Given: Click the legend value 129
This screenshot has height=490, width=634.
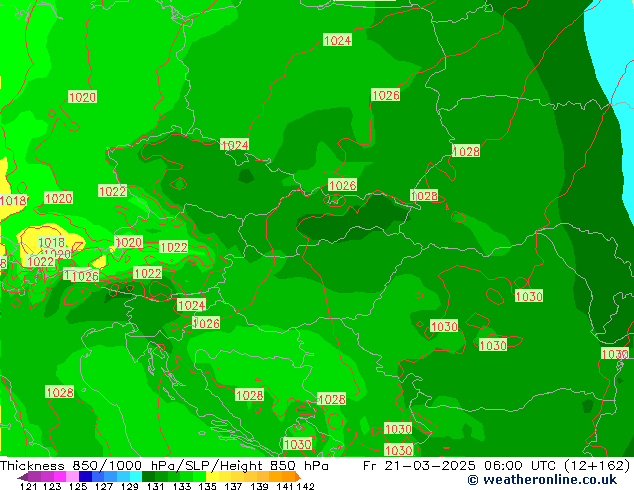Looking at the screenshot, I should click(x=130, y=486).
